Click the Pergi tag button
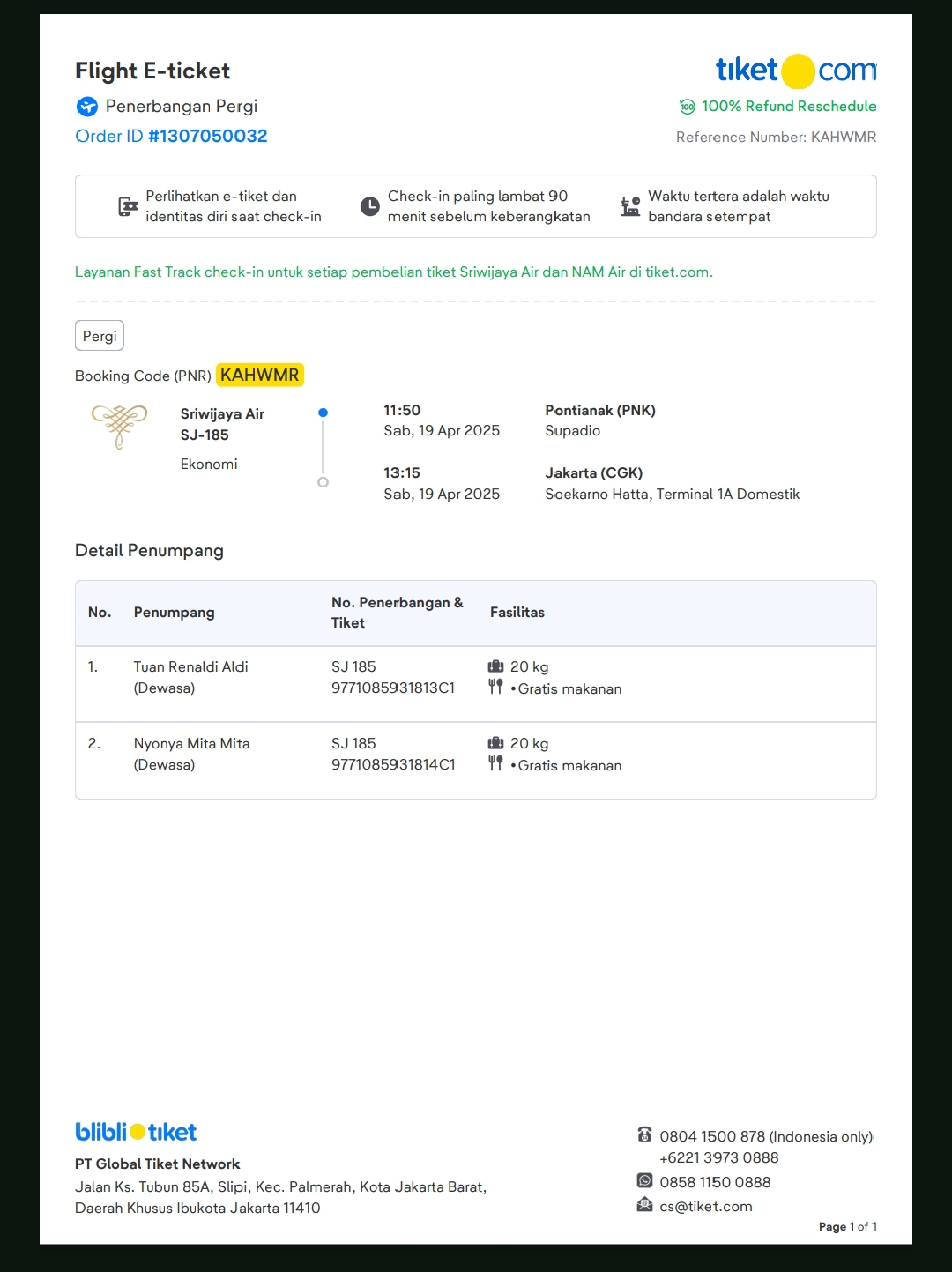 [100, 336]
